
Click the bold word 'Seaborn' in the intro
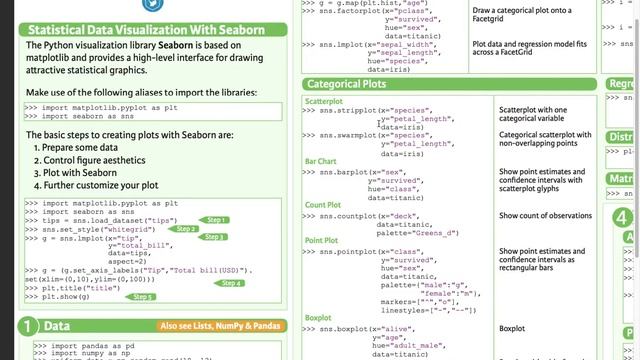pos(175,45)
